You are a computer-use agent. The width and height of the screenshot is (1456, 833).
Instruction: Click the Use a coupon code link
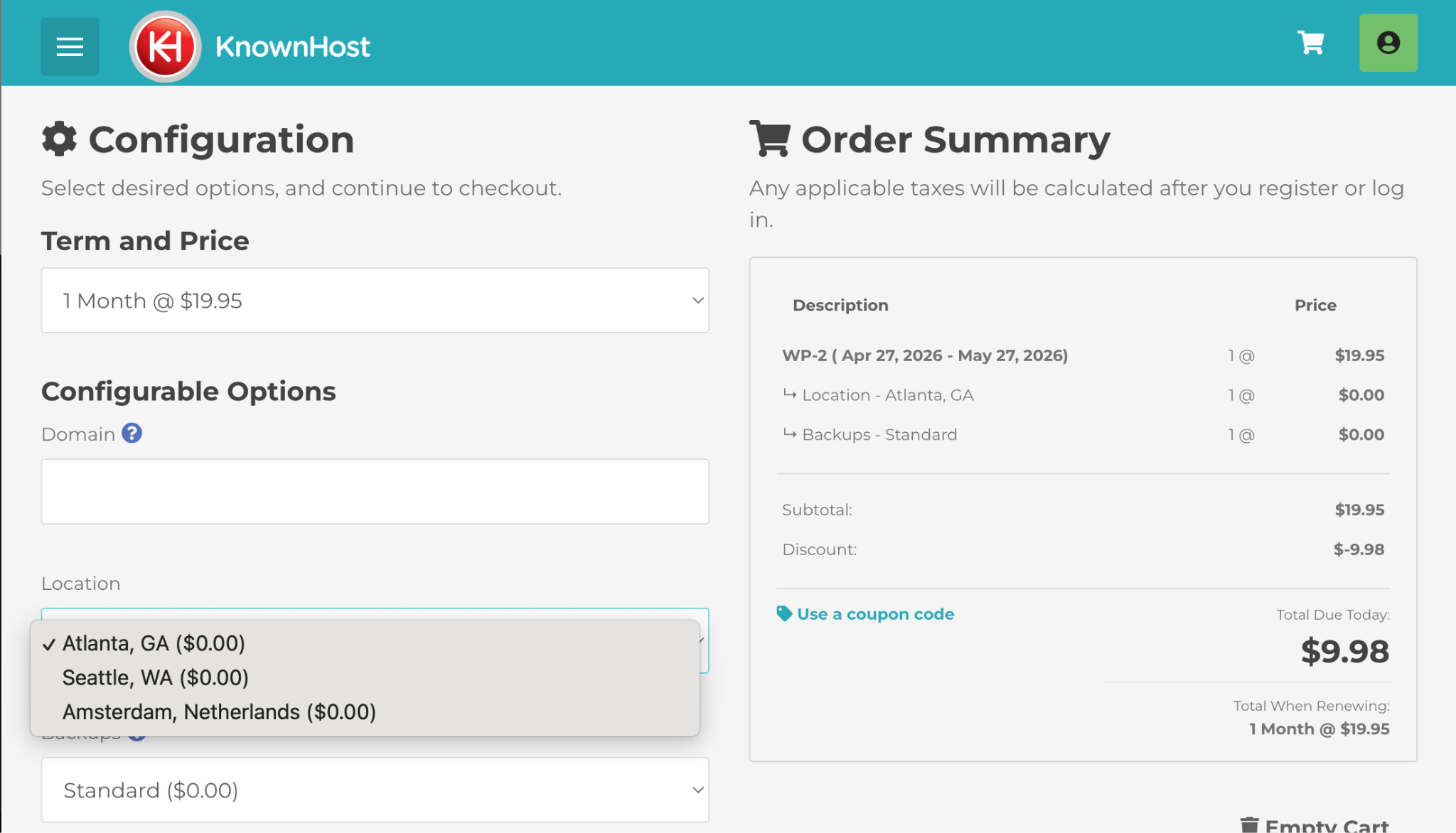pos(875,613)
